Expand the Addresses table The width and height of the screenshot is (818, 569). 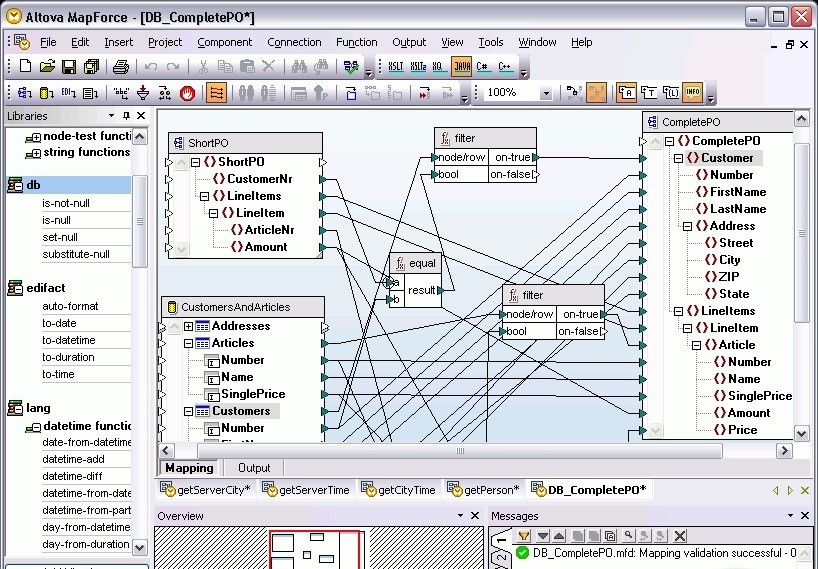(x=188, y=326)
